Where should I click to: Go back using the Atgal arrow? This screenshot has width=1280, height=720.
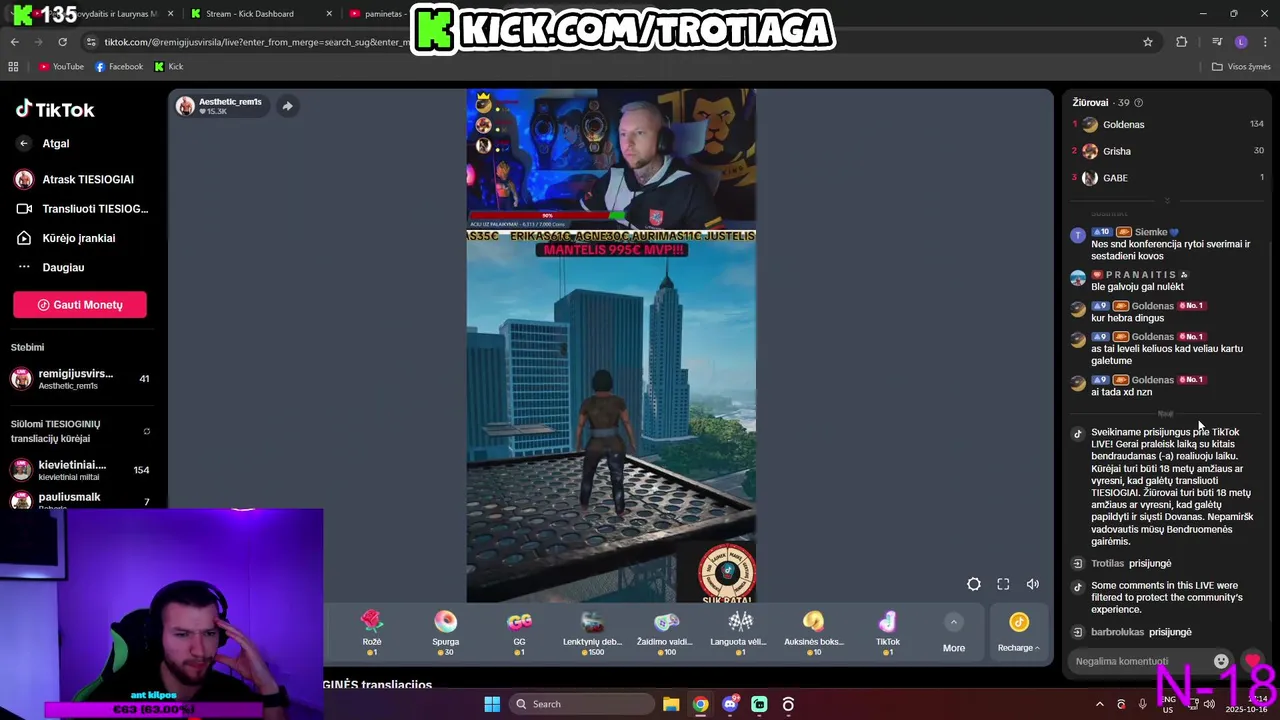pyautogui.click(x=24, y=143)
